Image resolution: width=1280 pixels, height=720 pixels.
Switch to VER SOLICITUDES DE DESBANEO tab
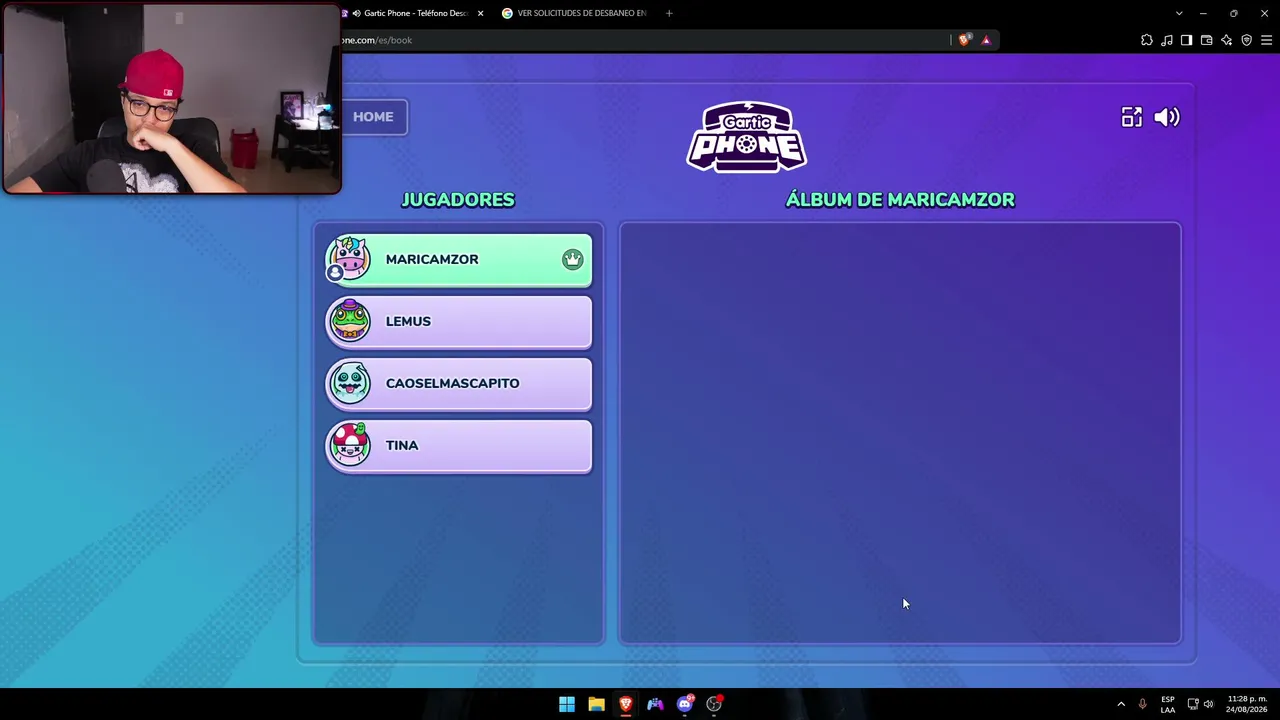(x=574, y=13)
